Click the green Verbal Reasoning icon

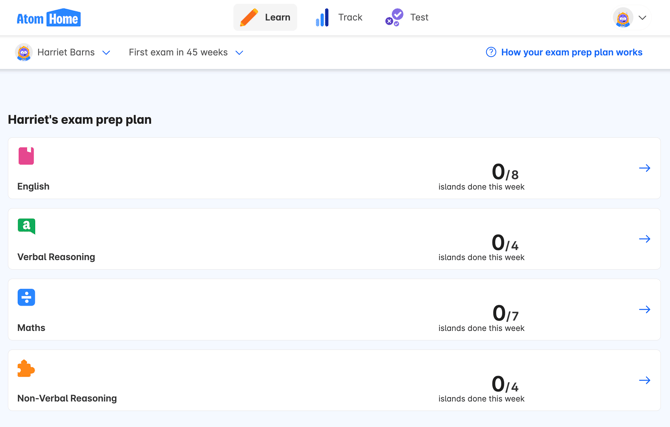click(26, 227)
